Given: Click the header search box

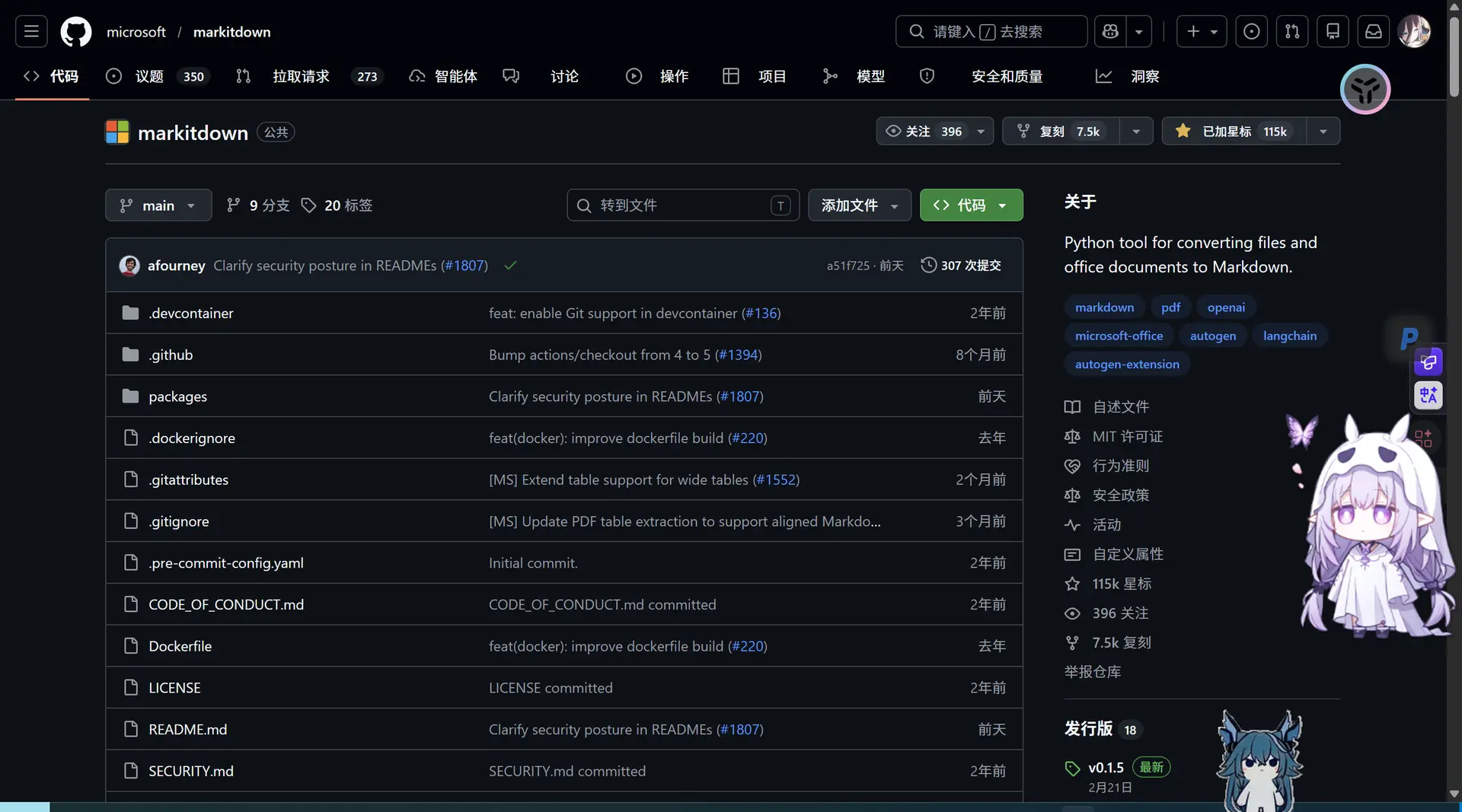Looking at the screenshot, I should point(991,31).
